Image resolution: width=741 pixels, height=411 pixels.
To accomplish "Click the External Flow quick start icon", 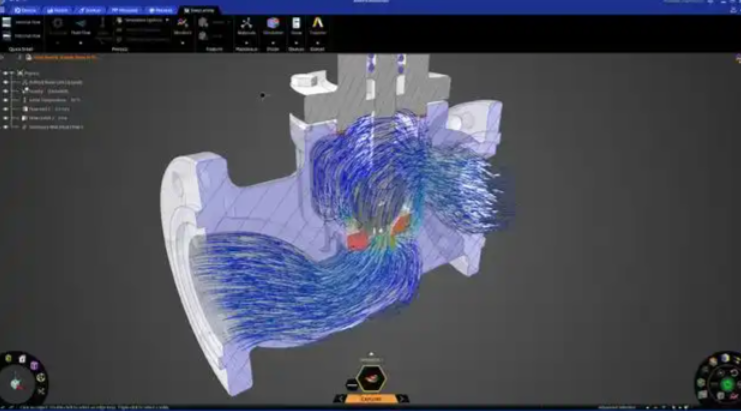I will [x=8, y=36].
